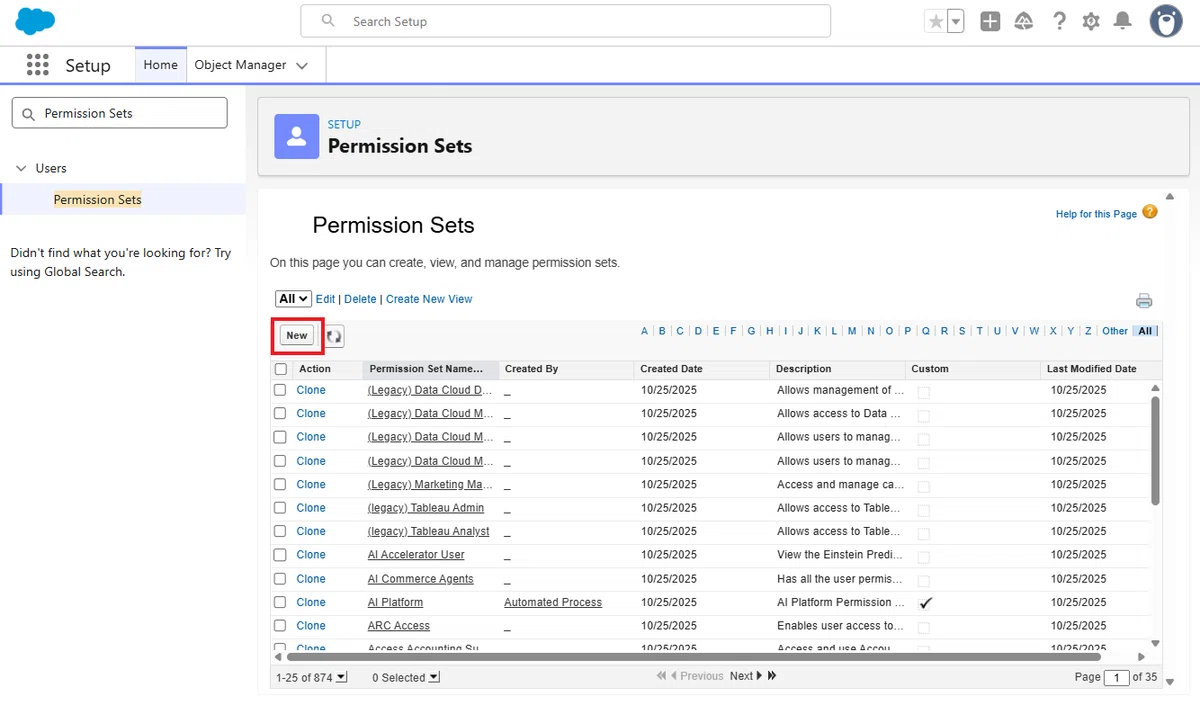Image resolution: width=1200 pixels, height=703 pixels.
Task: Check the (legacy) Tableau Analyst row checkbox
Action: 280,531
